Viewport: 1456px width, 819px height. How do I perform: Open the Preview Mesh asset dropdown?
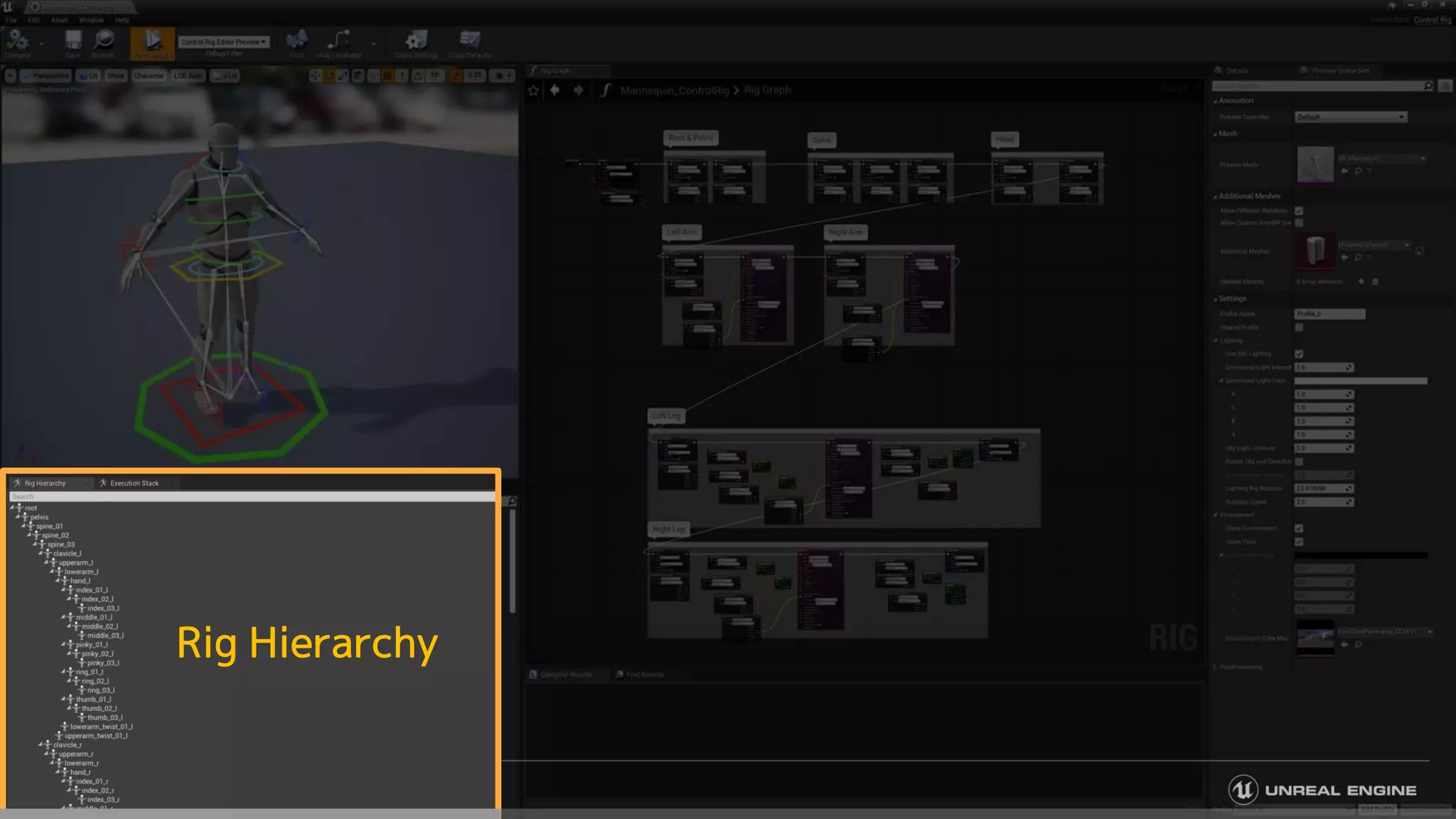tap(1382, 159)
